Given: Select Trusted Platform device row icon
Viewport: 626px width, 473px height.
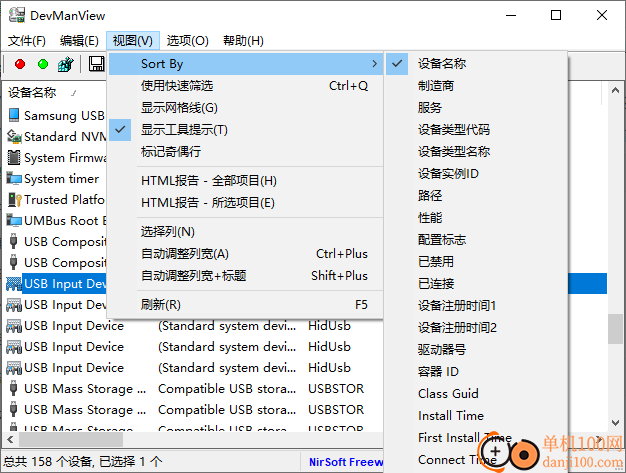Looking at the screenshot, I should pos(14,200).
